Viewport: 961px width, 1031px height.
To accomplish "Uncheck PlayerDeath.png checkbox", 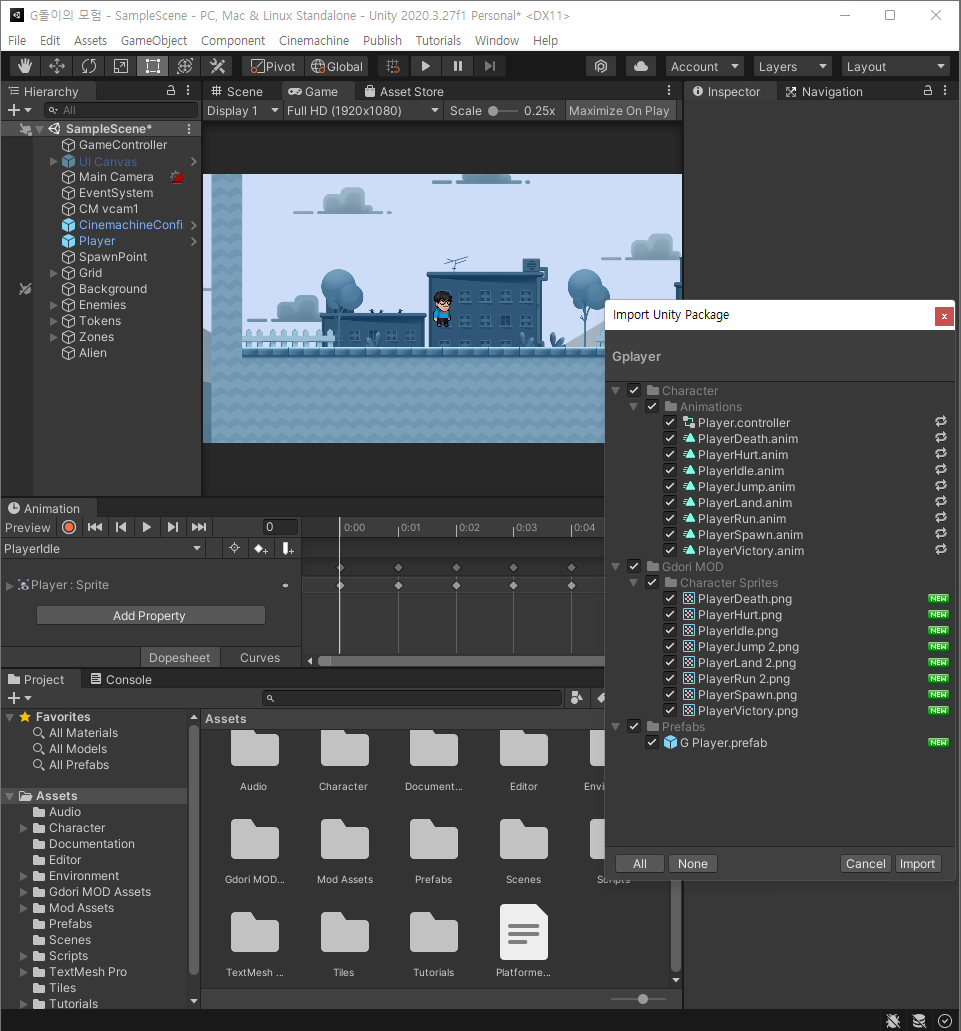I will click(x=670, y=598).
